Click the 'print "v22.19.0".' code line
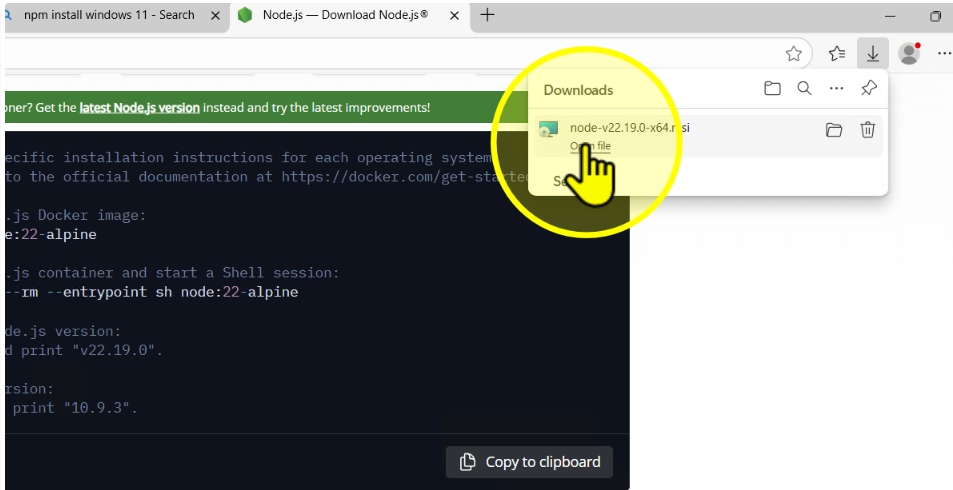Image resolution: width=953 pixels, height=490 pixels. pos(84,350)
